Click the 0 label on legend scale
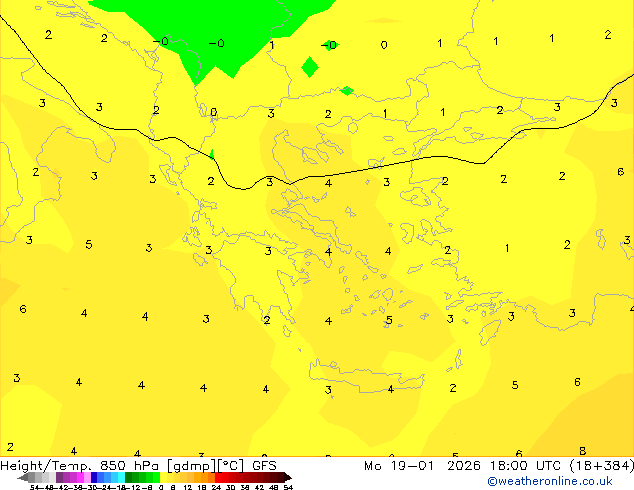 coord(160,487)
